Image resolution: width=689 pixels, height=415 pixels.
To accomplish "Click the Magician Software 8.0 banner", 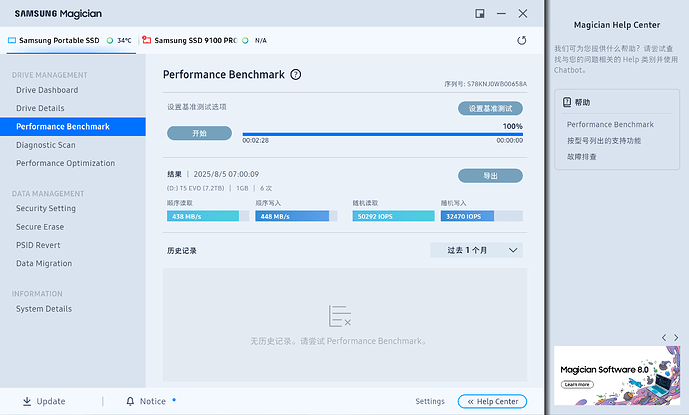I will coord(616,373).
